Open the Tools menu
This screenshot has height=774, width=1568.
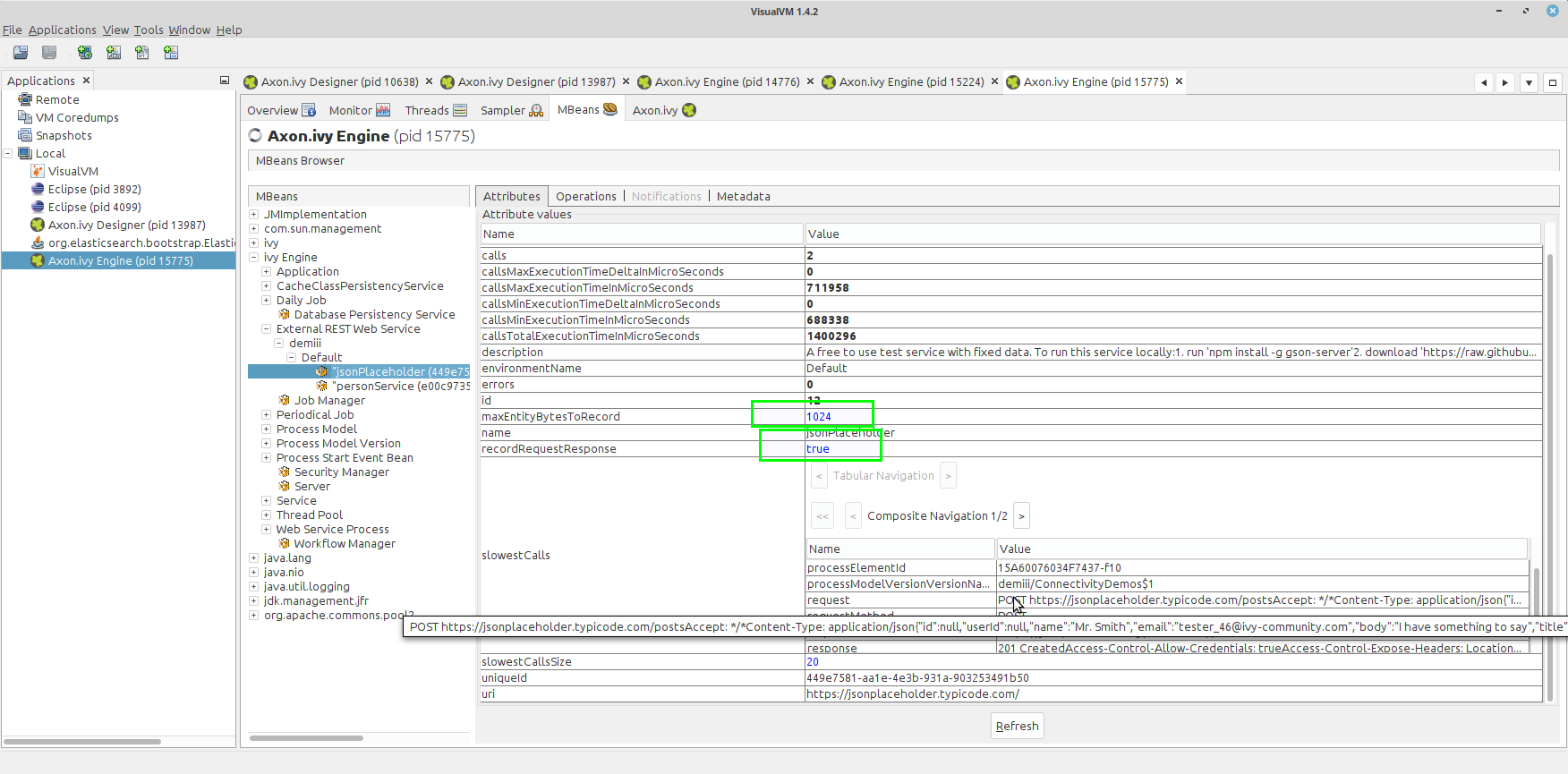tap(149, 30)
